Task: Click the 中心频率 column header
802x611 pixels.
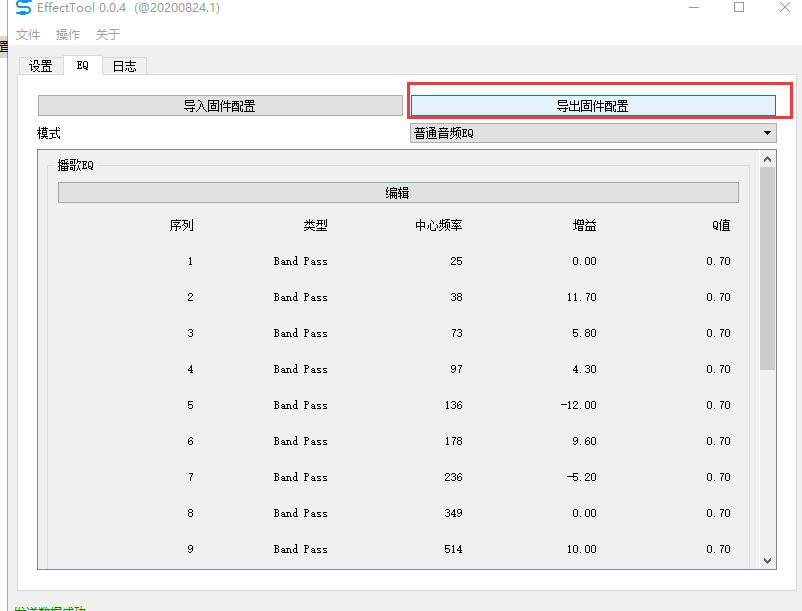Action: [439, 225]
